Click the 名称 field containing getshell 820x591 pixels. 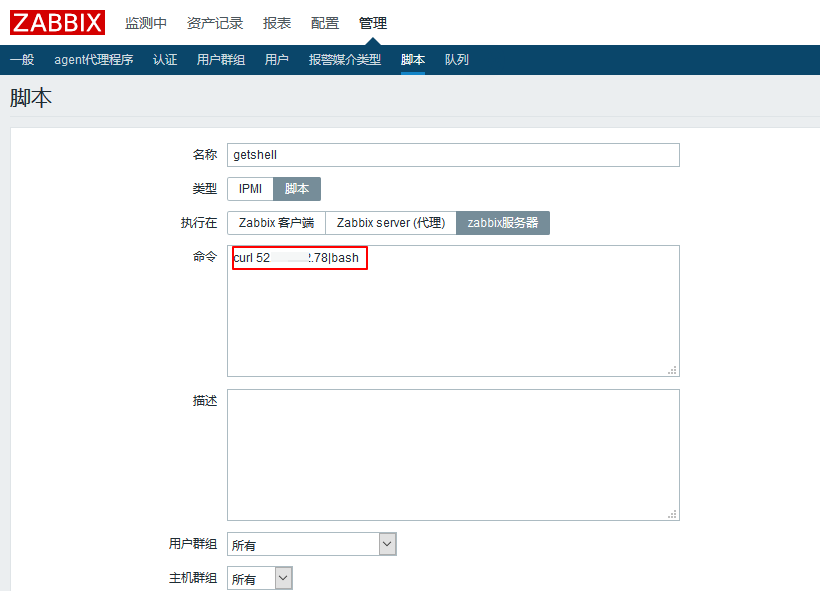[x=453, y=155]
